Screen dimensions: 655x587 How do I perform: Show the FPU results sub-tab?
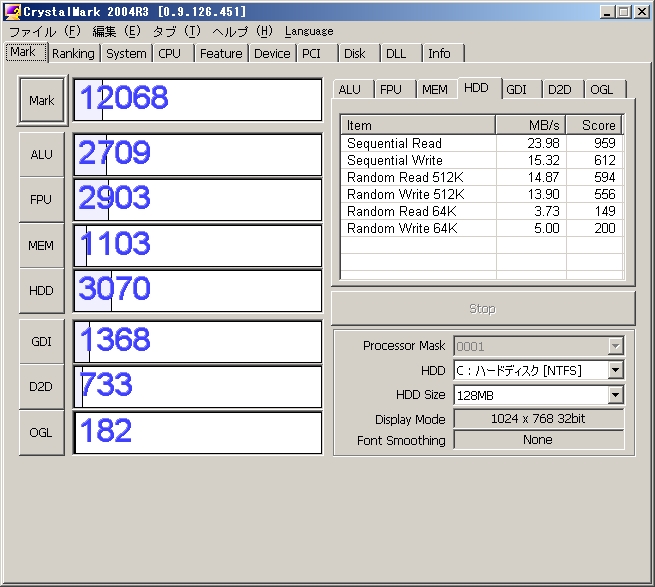[x=395, y=89]
